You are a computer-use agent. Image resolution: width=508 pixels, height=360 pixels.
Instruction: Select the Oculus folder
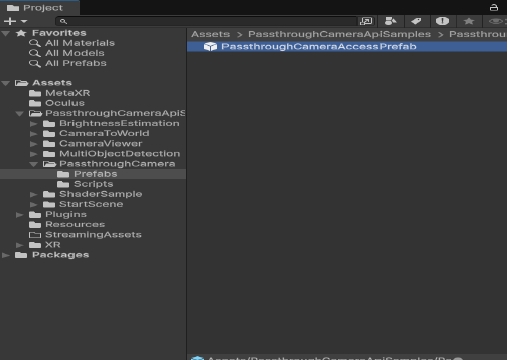pos(65,103)
